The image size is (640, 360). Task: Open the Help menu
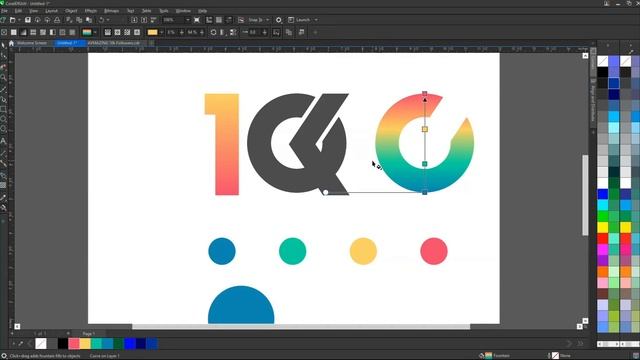point(202,11)
